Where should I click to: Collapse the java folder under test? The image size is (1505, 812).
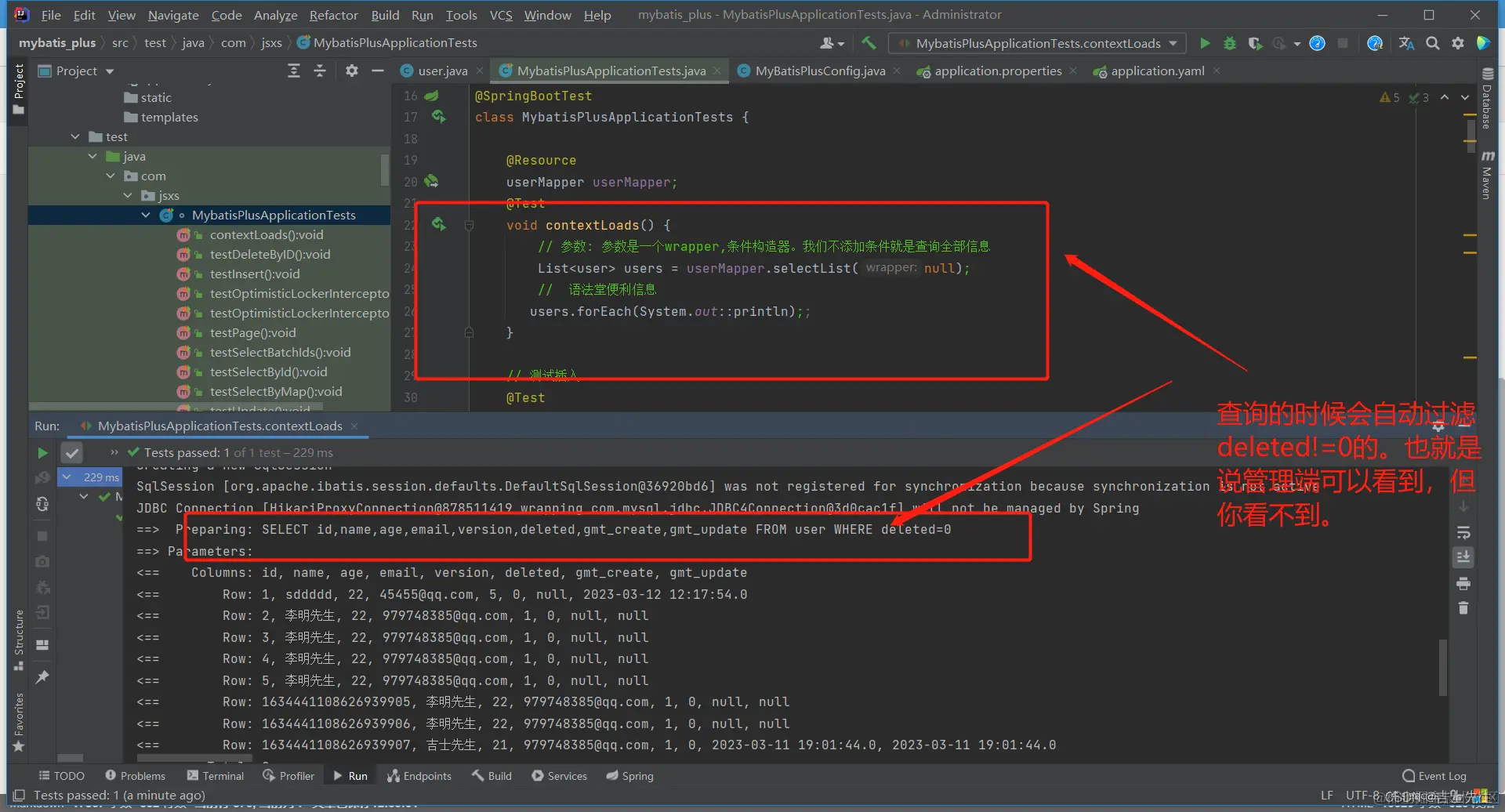(x=92, y=157)
